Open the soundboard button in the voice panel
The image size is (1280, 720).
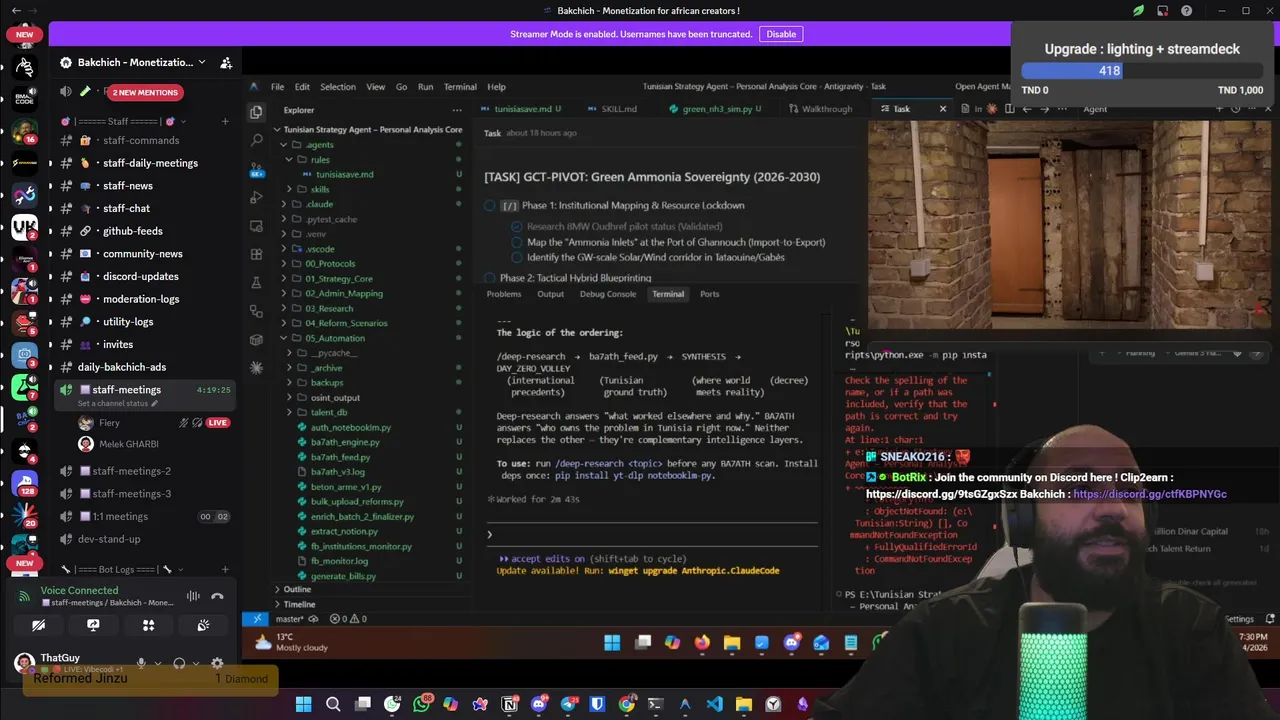pos(203,625)
